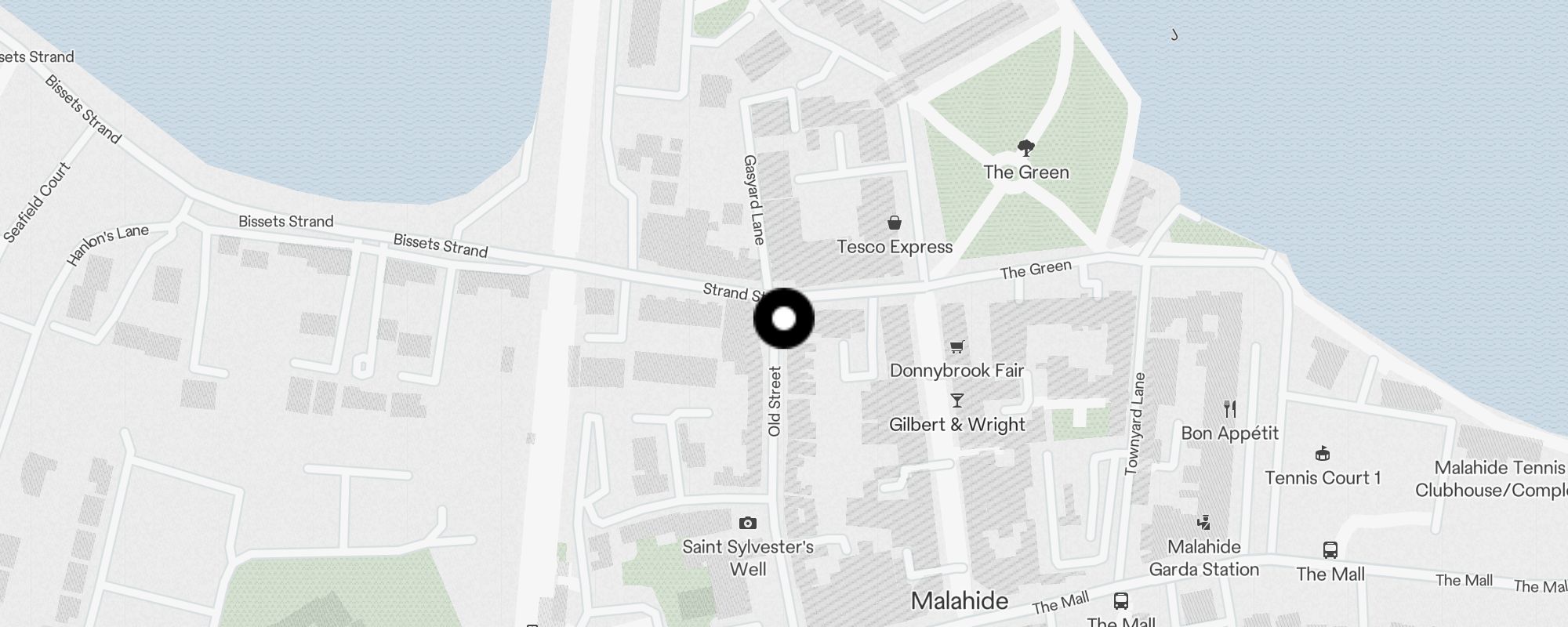Select the Malahide Garda Station icon
1568x627 pixels.
1203,523
